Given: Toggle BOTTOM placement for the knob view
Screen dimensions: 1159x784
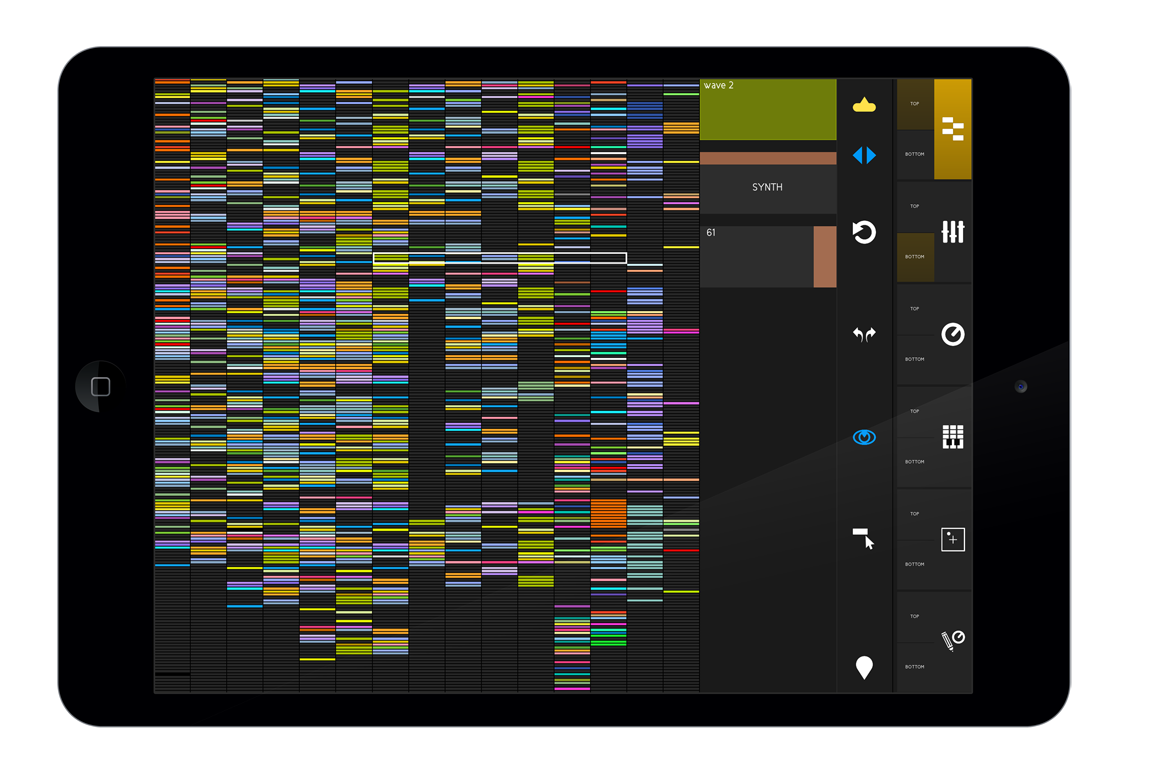Looking at the screenshot, I should 915,359.
